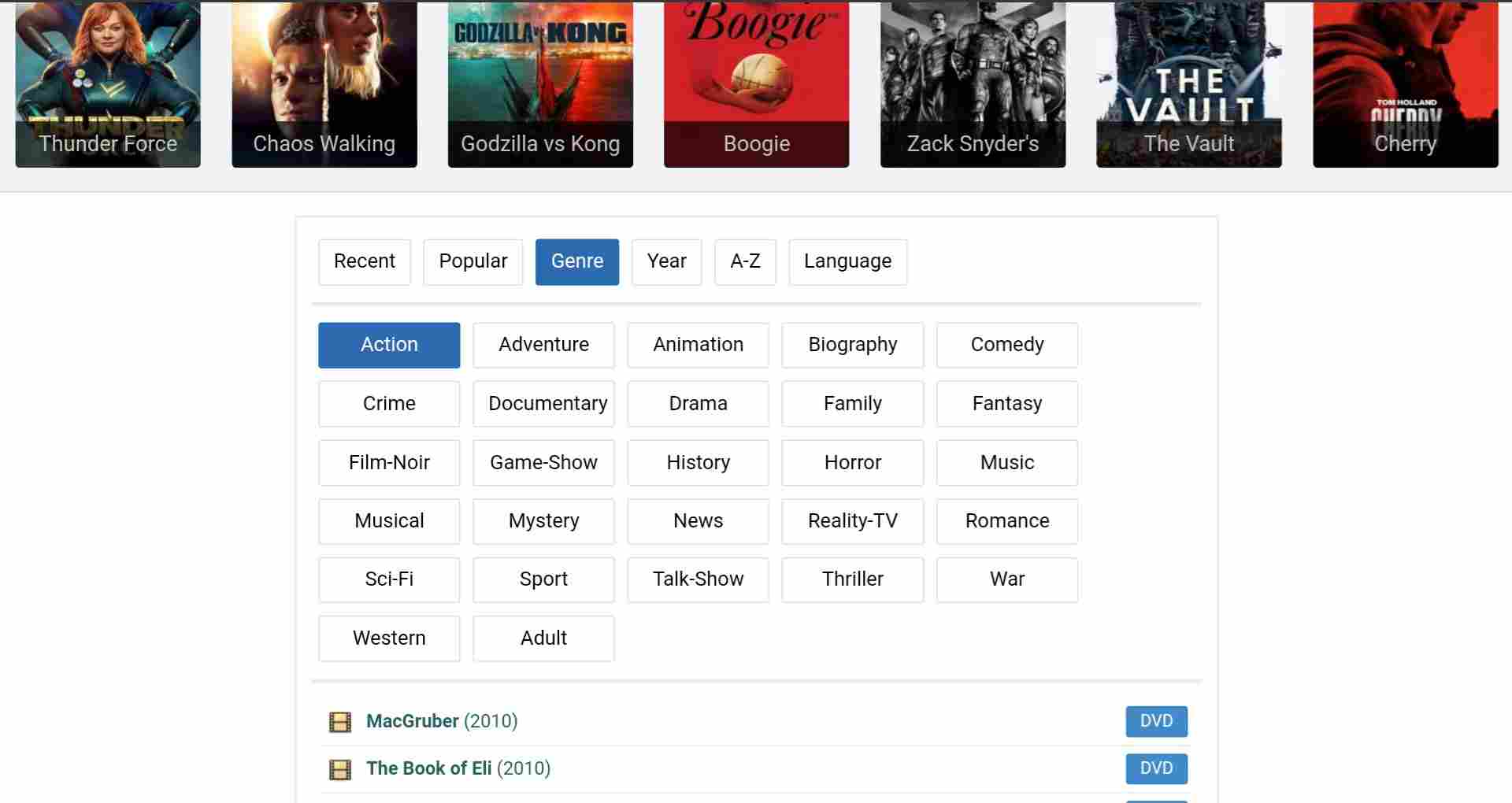Viewport: 1512px width, 803px height.
Task: Select the Comedy genre
Action: (1007, 346)
